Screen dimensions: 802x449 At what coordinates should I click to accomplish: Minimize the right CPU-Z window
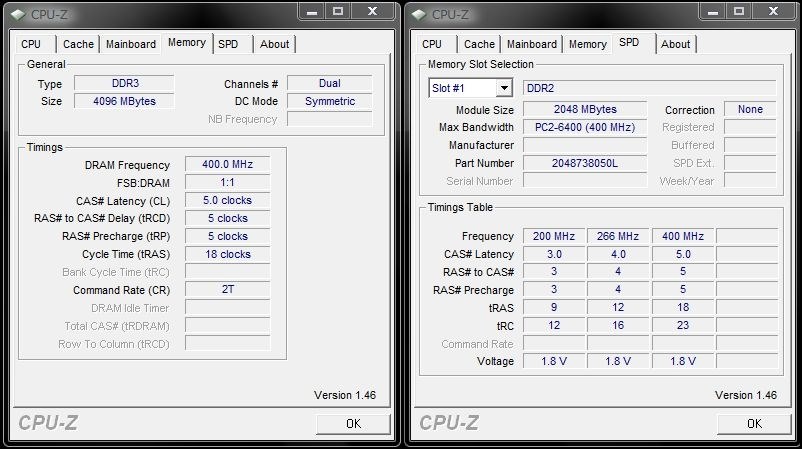[713, 11]
